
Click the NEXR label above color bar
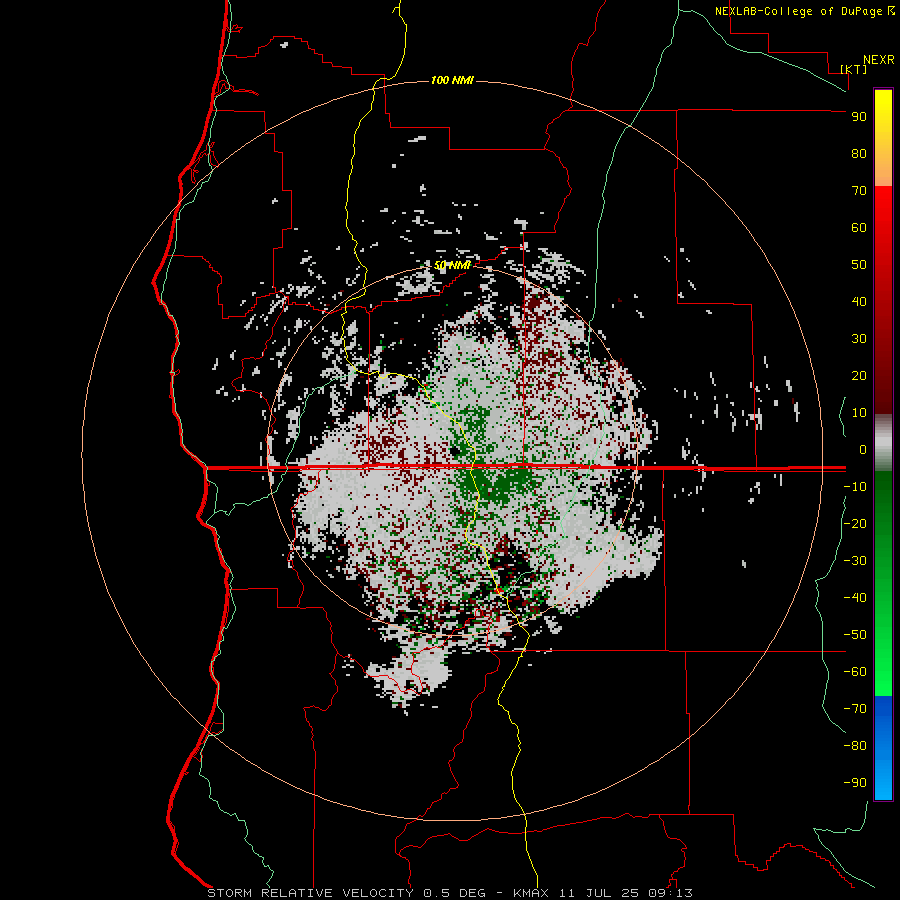coord(879,60)
